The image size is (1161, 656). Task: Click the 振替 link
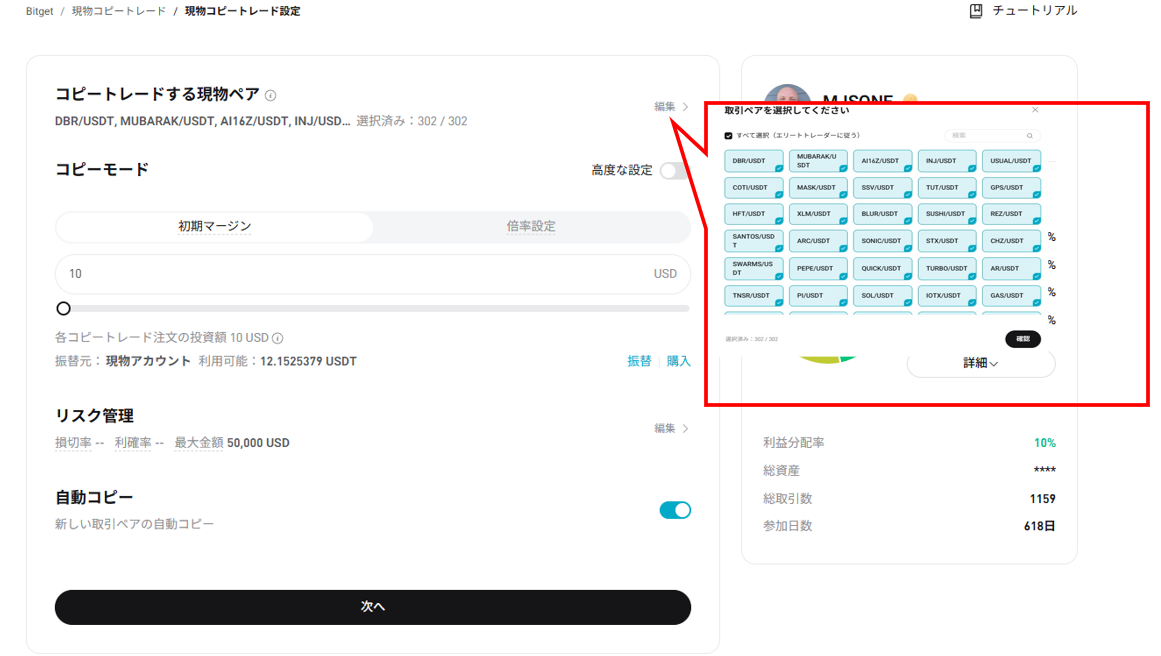(639, 361)
